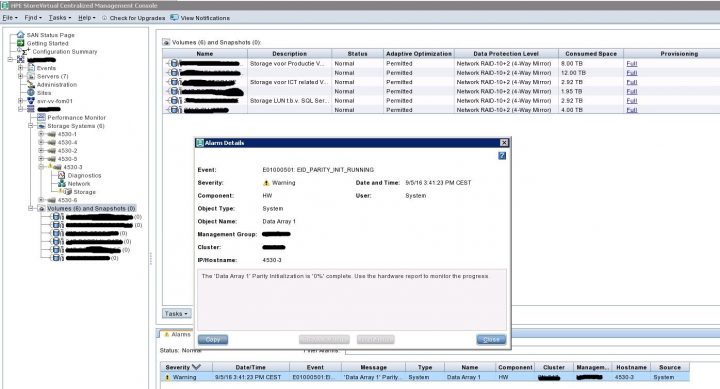Expand the 4530-6 tree node
This screenshot has width=720, height=389.
[x=41, y=200]
